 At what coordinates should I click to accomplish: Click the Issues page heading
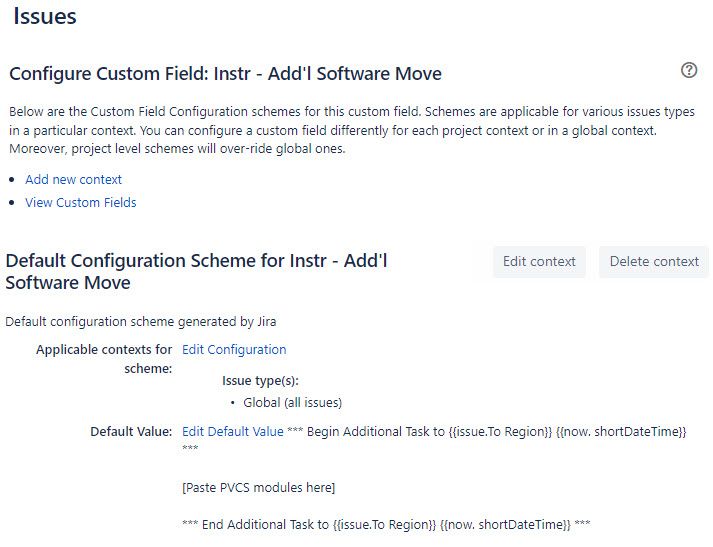pyautogui.click(x=44, y=17)
